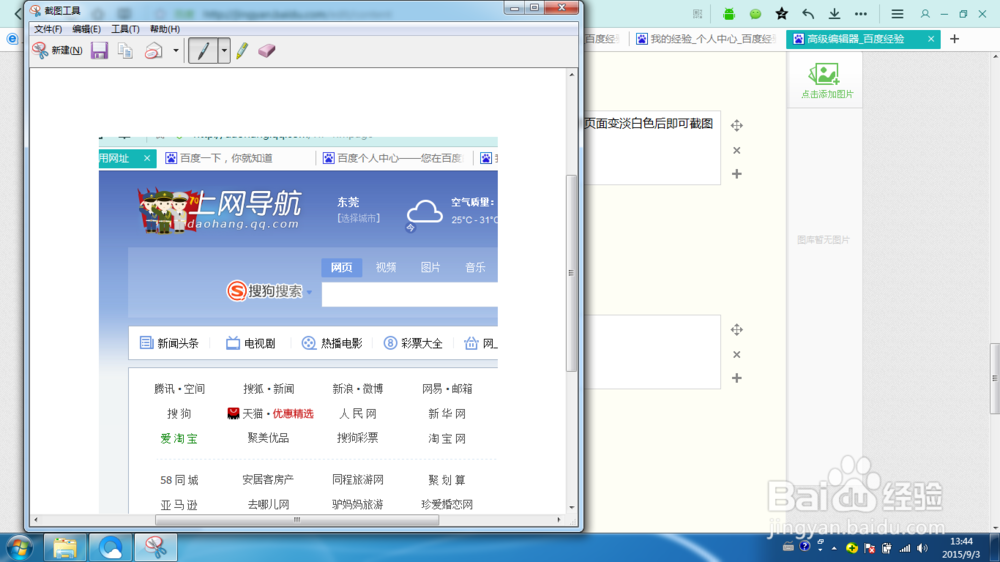This screenshot has width=1000, height=562.
Task: Click the Snipping Tool taskbar button
Action: (x=156, y=547)
